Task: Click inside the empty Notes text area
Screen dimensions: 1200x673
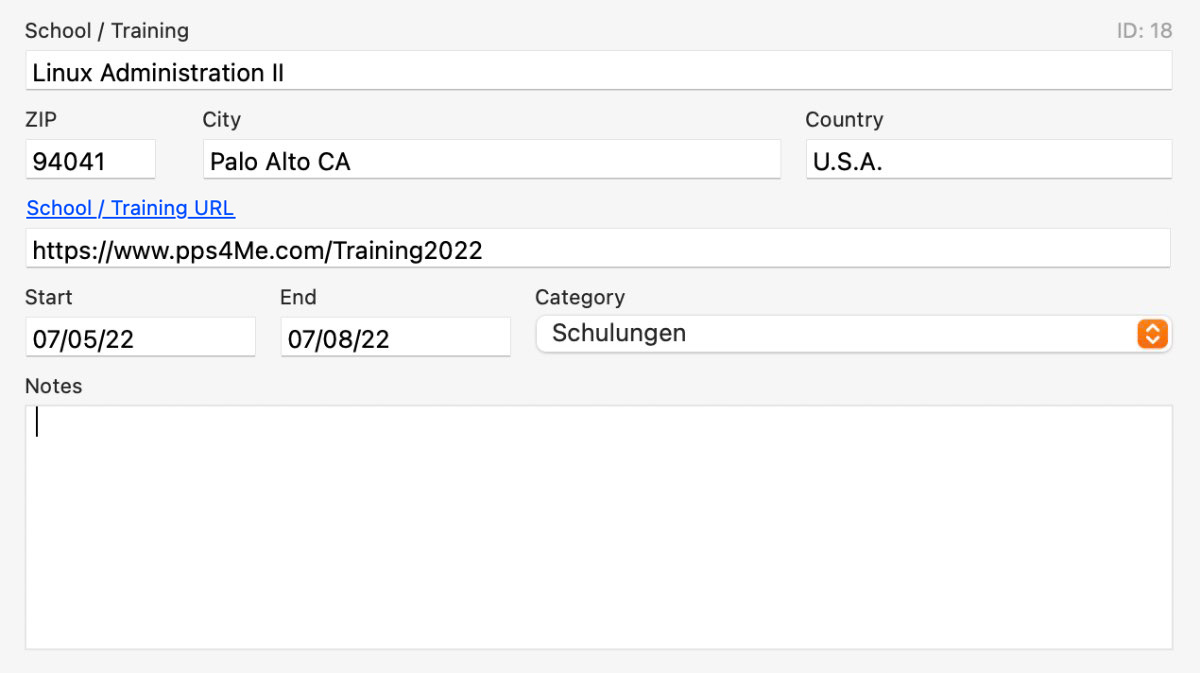Action: pos(598,527)
